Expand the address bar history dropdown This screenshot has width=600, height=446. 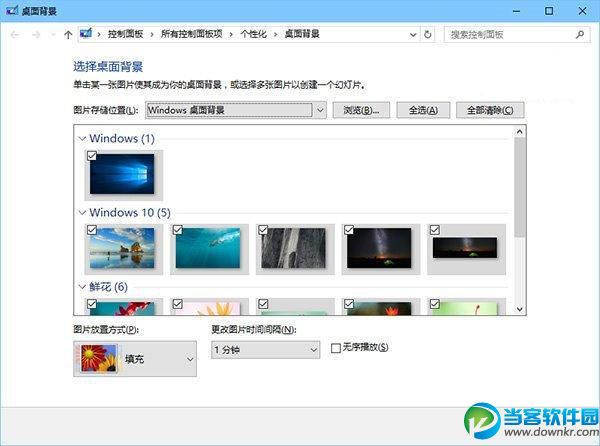(413, 35)
